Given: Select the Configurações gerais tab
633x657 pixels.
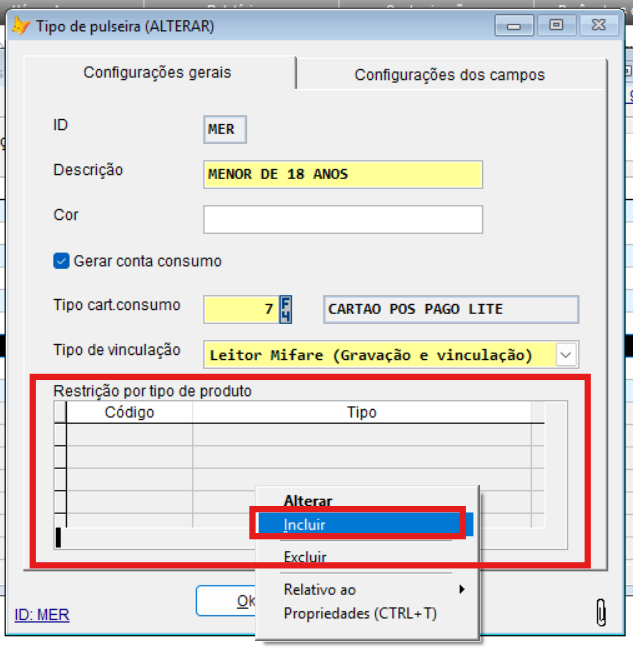Looking at the screenshot, I should click(x=157, y=73).
